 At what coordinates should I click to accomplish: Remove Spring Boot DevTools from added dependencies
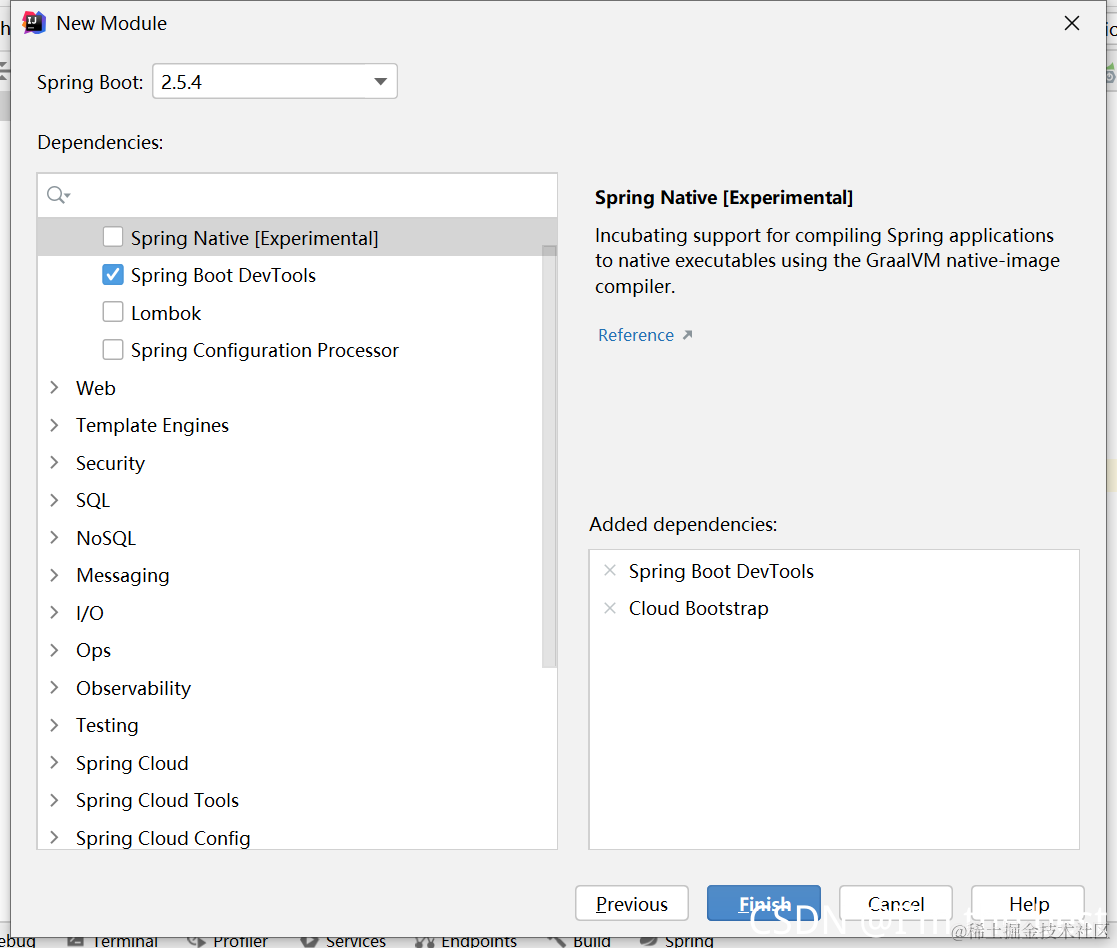pyautogui.click(x=610, y=571)
